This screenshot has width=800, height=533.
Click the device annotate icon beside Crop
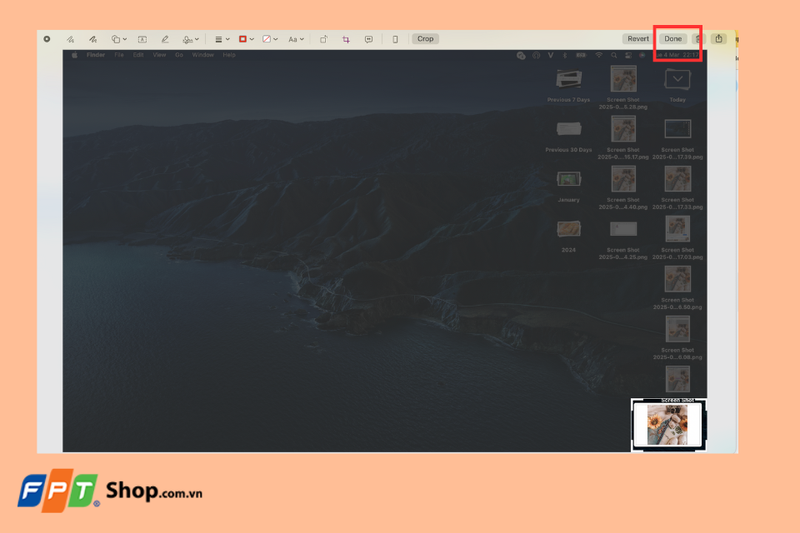[x=395, y=39]
